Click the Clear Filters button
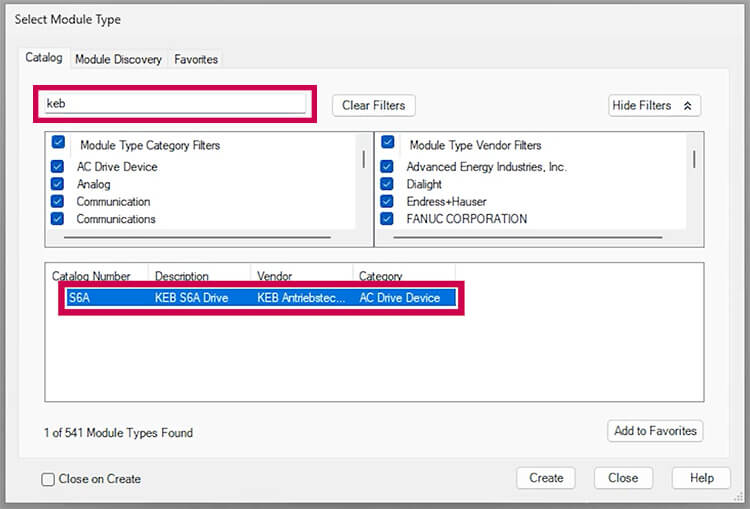750x509 pixels. tap(374, 105)
